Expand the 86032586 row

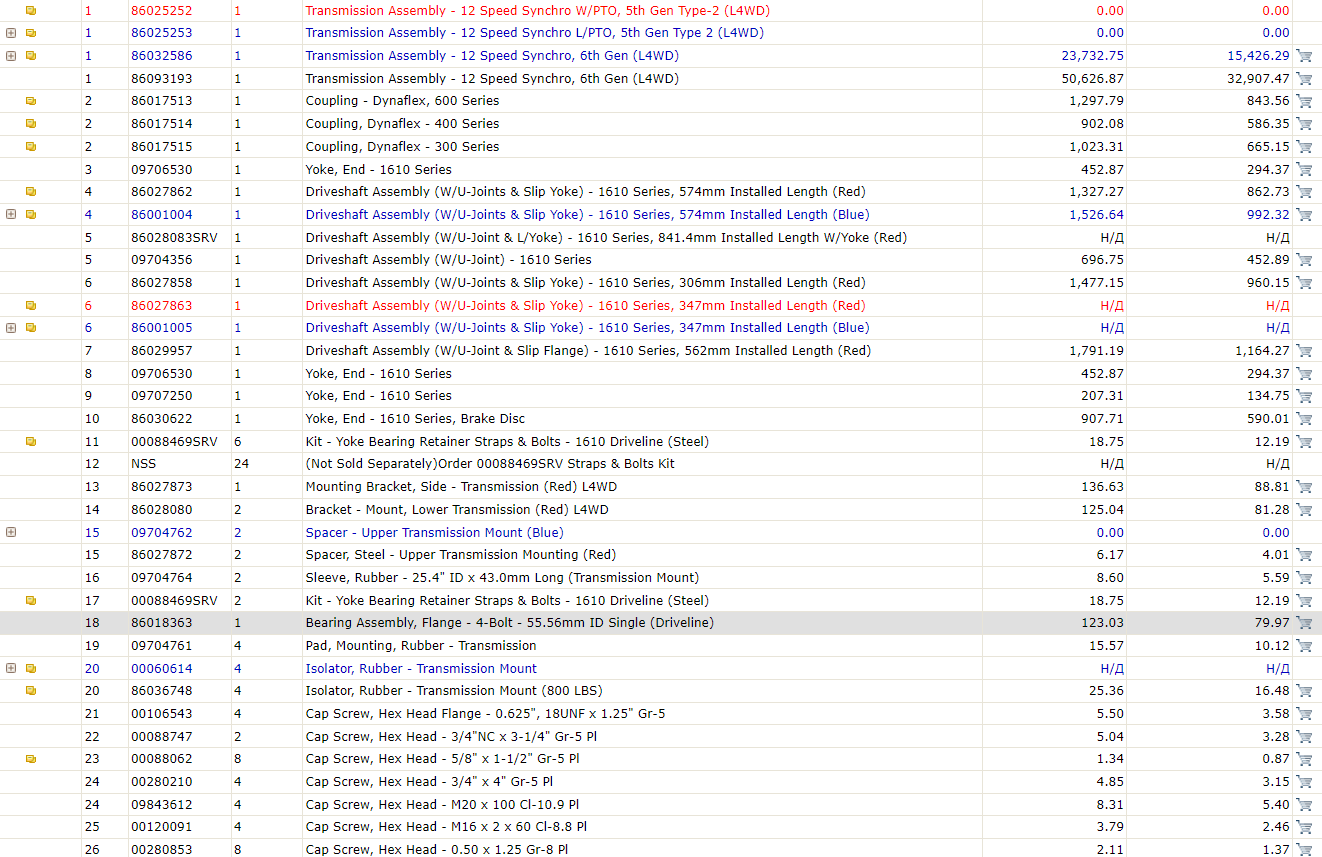coord(11,56)
